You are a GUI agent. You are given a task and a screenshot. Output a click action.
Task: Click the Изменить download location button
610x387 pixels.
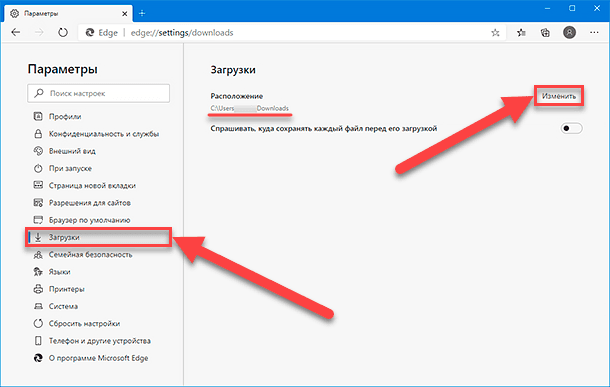(x=559, y=96)
